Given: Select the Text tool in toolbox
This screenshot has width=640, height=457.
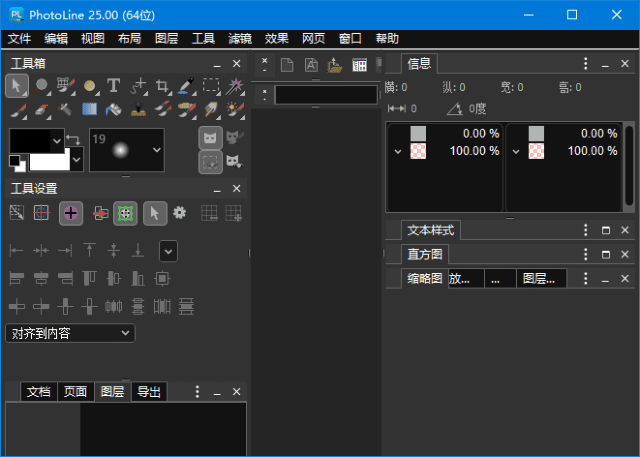Looking at the screenshot, I should click(x=114, y=86).
